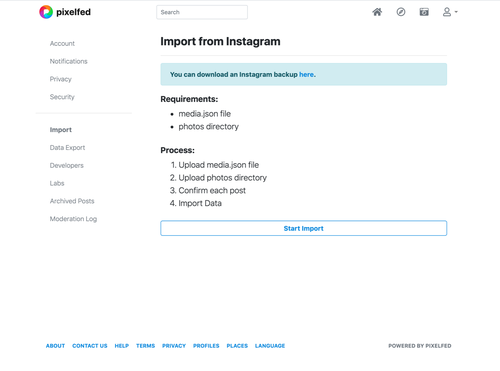Image resolution: width=500 pixels, height=371 pixels.
Task: Open Data Export in sidebar
Action: coord(67,148)
